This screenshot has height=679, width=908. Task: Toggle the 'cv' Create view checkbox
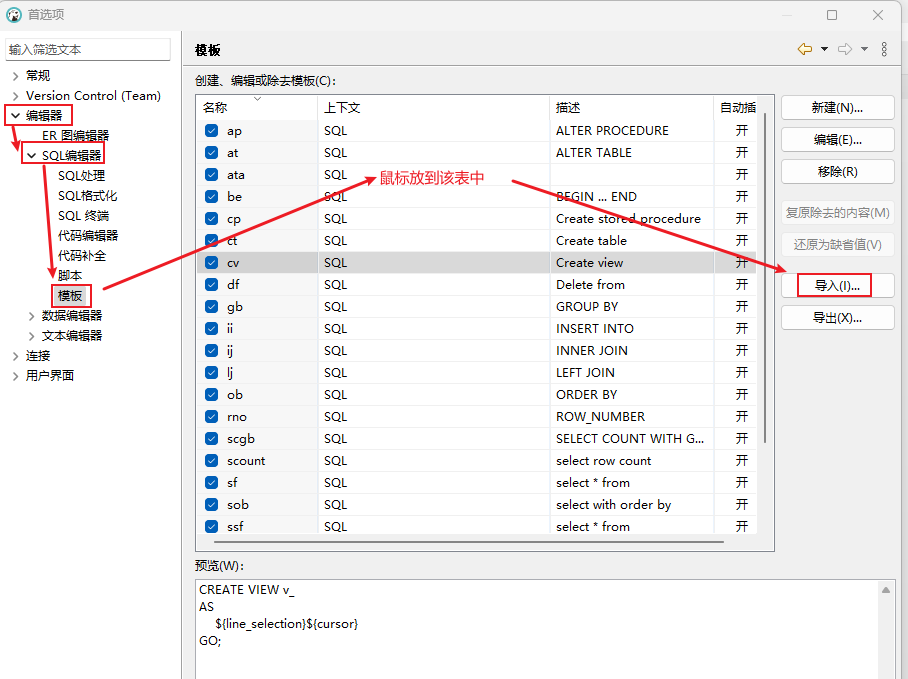(211, 263)
